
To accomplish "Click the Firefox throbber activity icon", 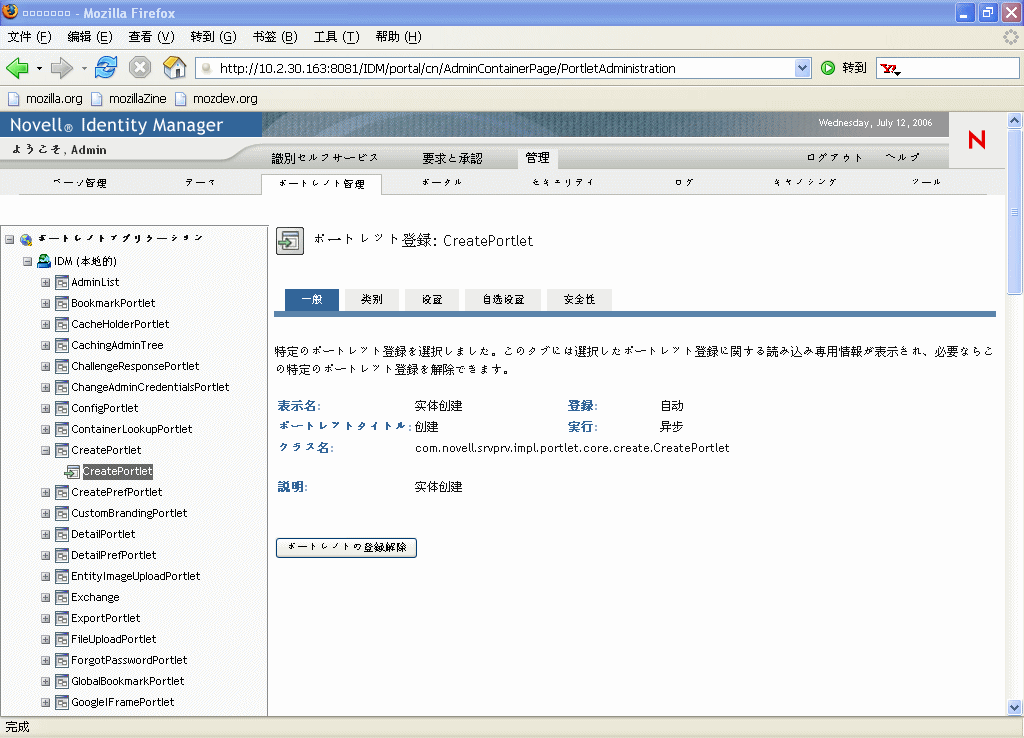I will [x=1010, y=37].
